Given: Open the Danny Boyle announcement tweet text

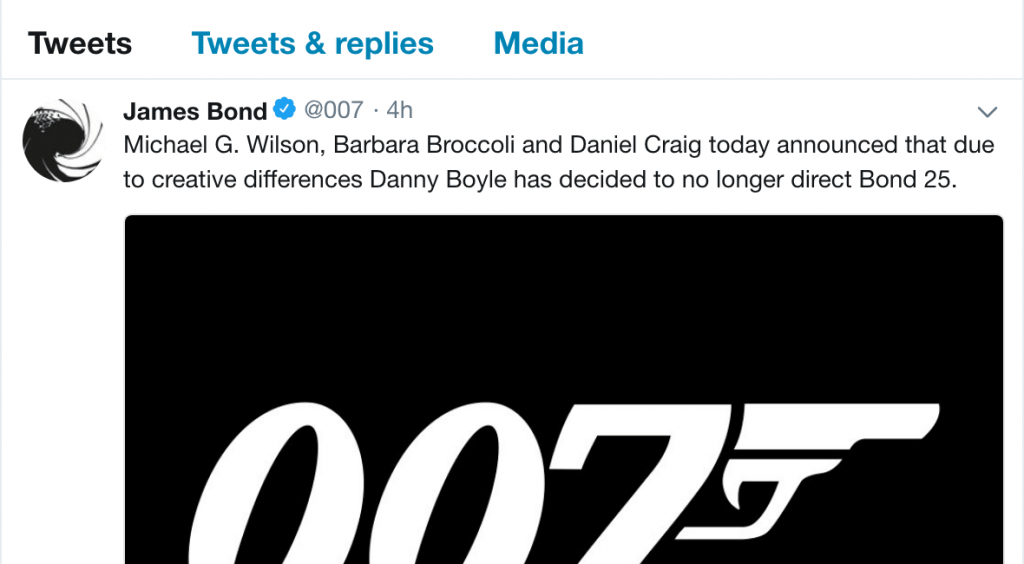Looking at the screenshot, I should click(x=558, y=162).
